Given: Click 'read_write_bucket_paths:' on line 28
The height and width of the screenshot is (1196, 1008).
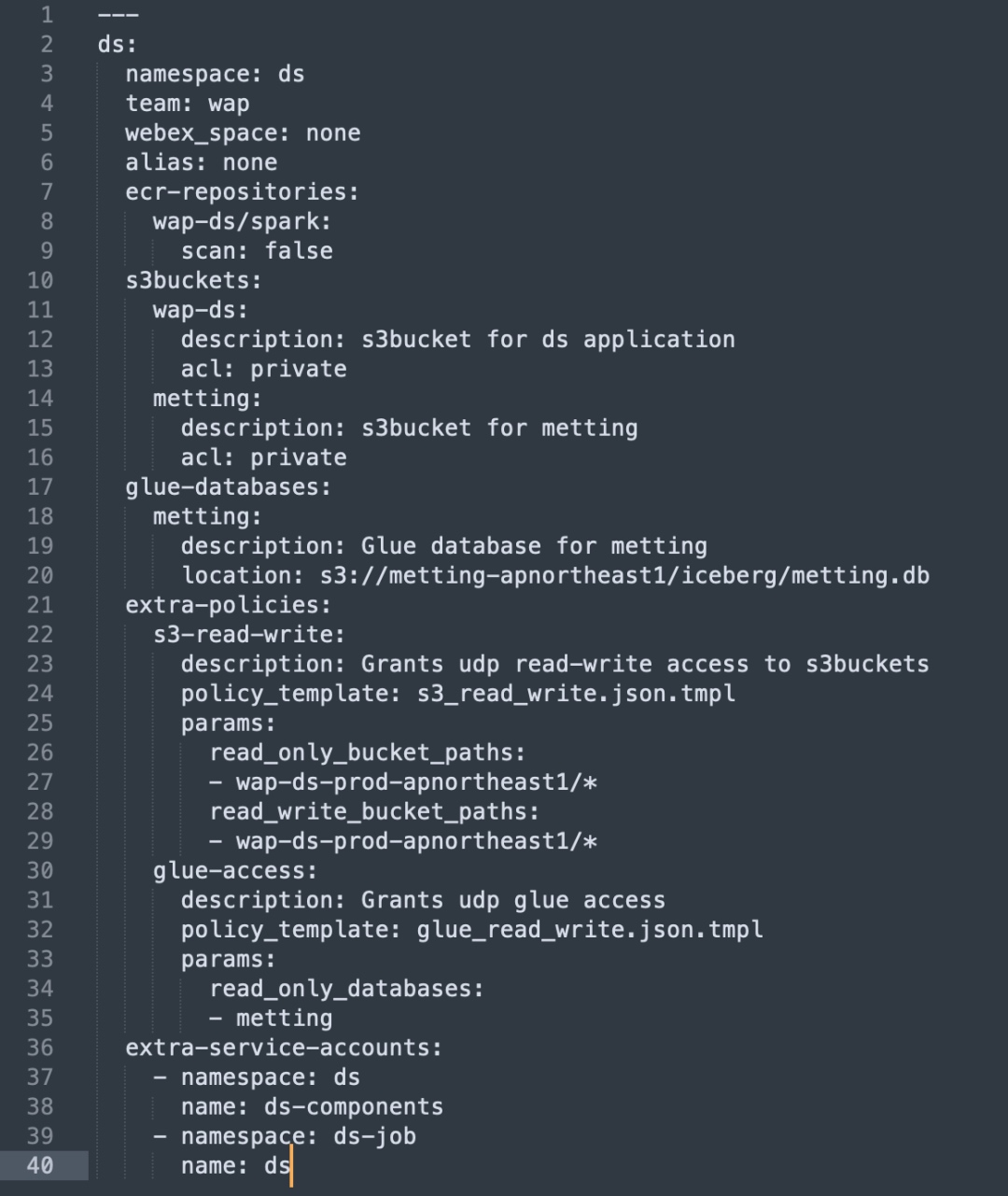Looking at the screenshot, I should [374, 811].
